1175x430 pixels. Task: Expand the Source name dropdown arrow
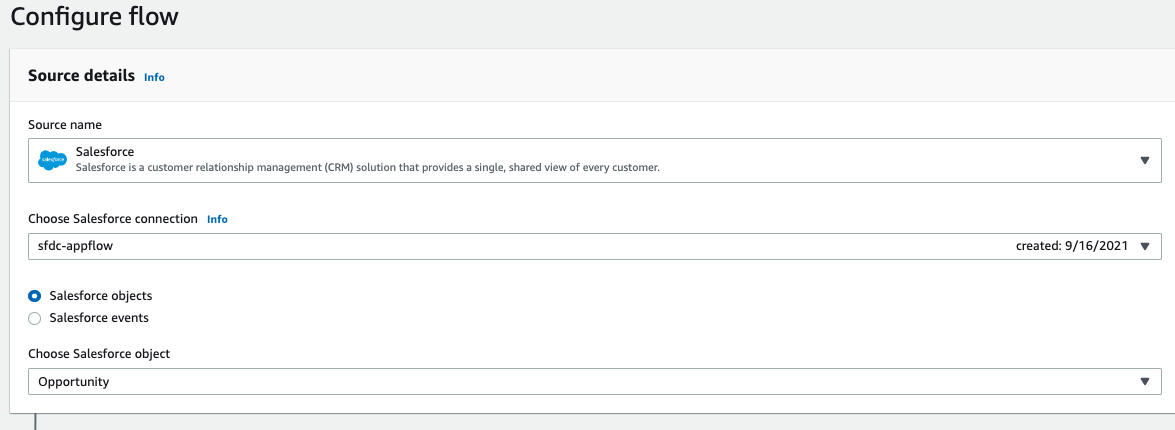(x=1144, y=160)
